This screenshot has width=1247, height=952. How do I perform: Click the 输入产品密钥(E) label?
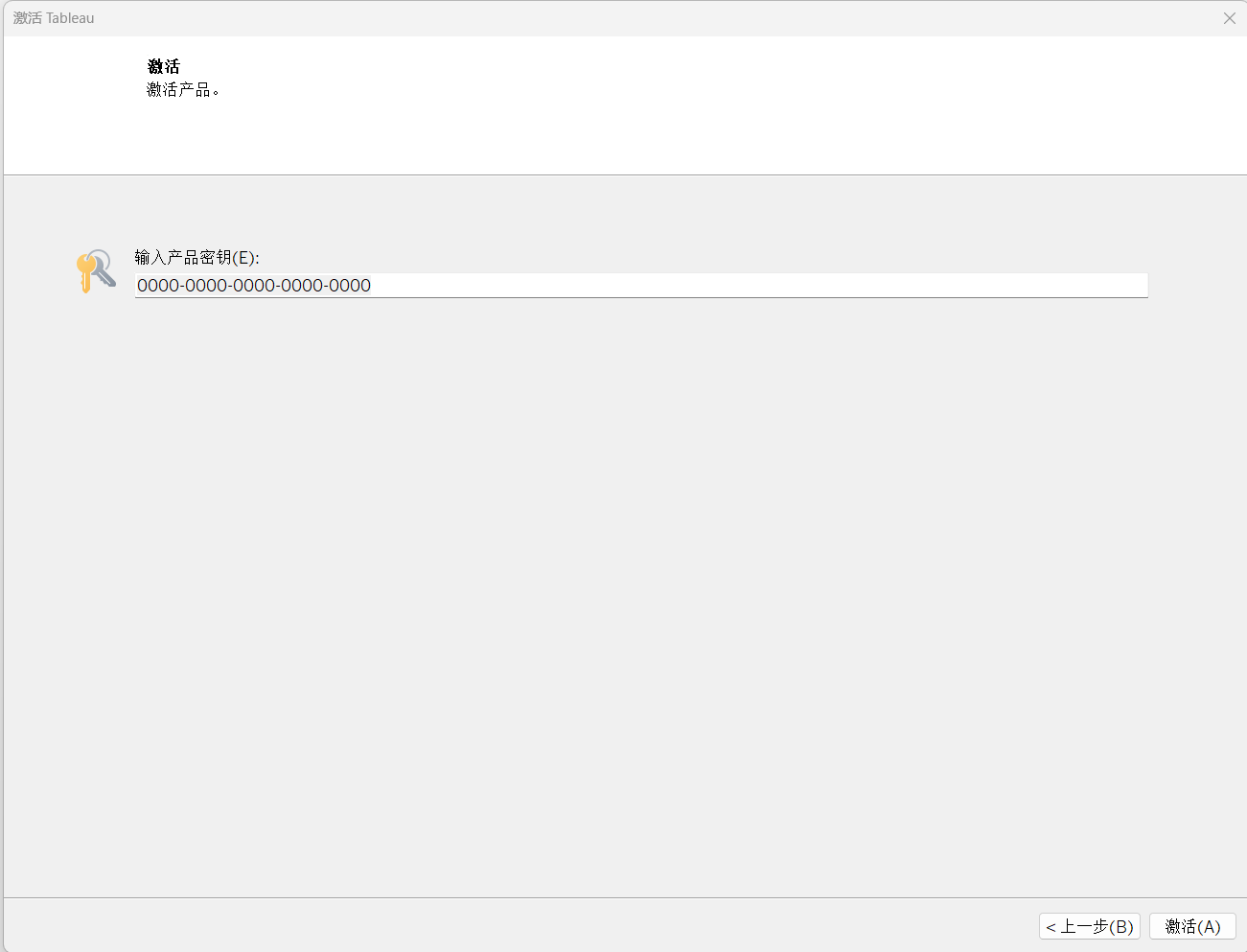click(196, 257)
